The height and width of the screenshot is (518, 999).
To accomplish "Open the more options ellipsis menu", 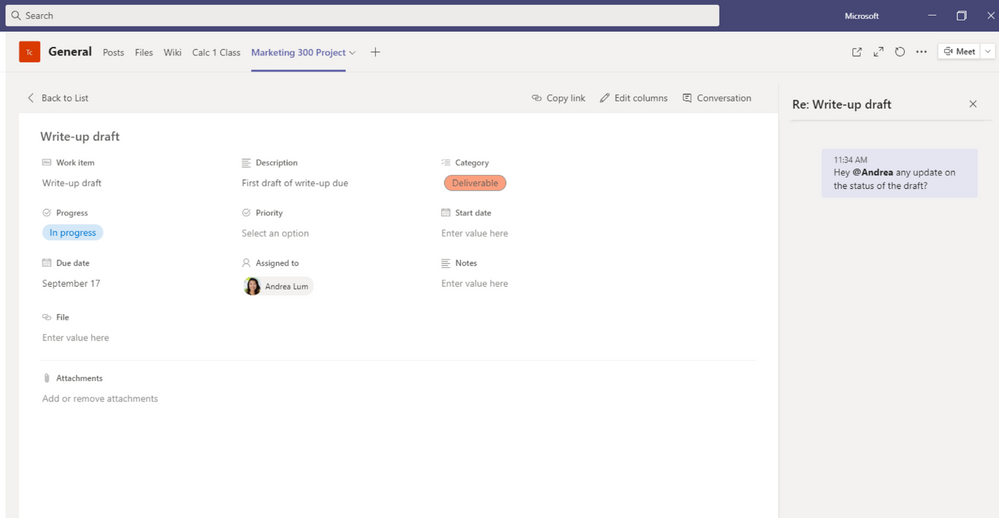I will click(x=921, y=52).
